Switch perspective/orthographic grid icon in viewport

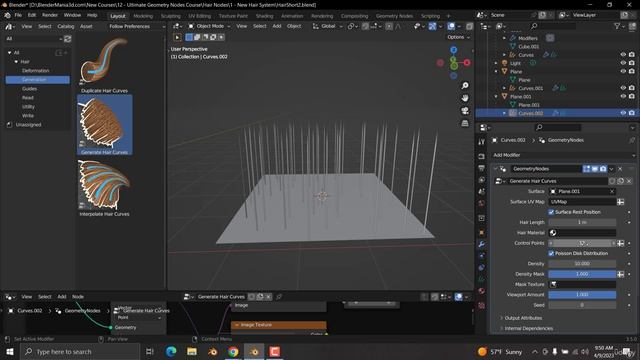(465, 123)
